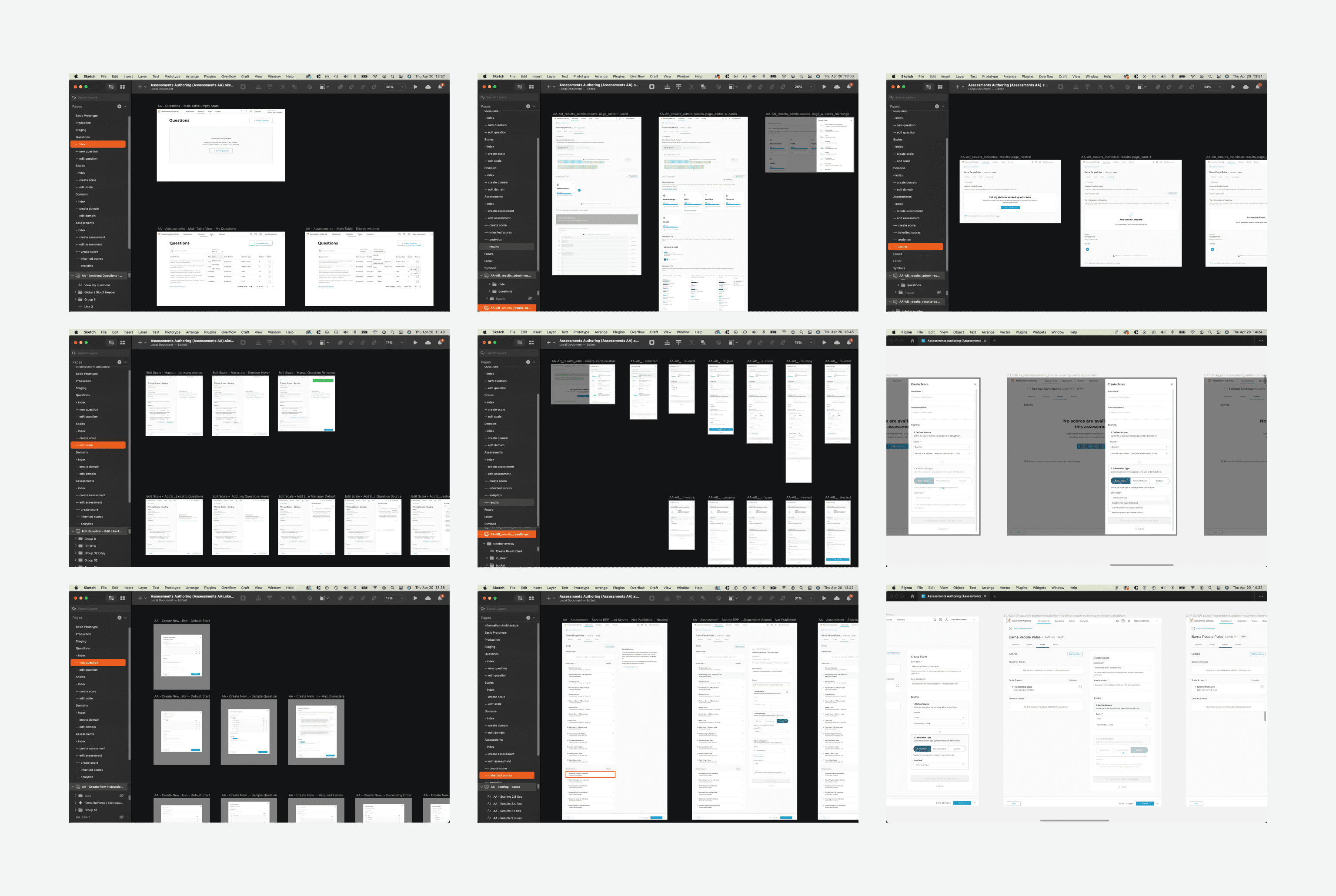
Task: Toggle visibility of Tabs layer in 13:38 window
Action: (121, 796)
